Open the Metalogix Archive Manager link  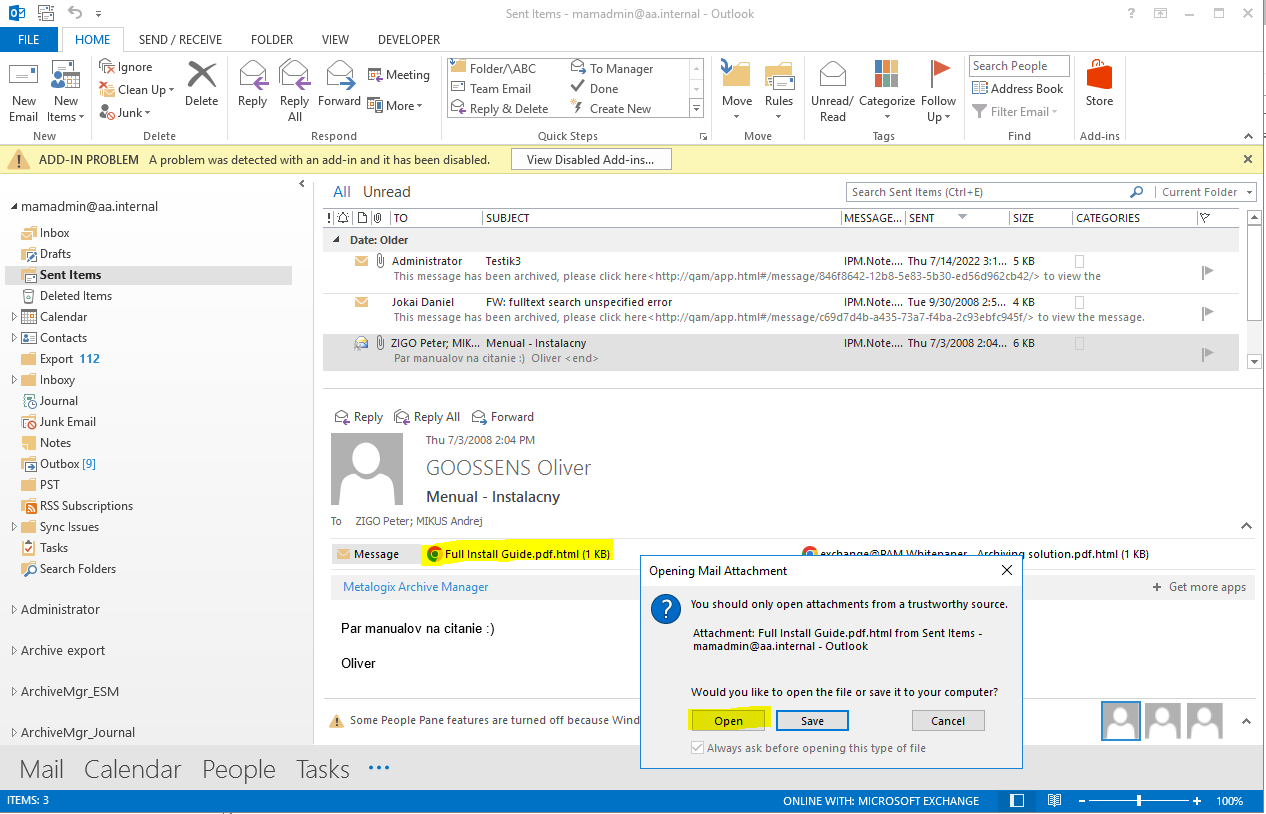tap(416, 587)
